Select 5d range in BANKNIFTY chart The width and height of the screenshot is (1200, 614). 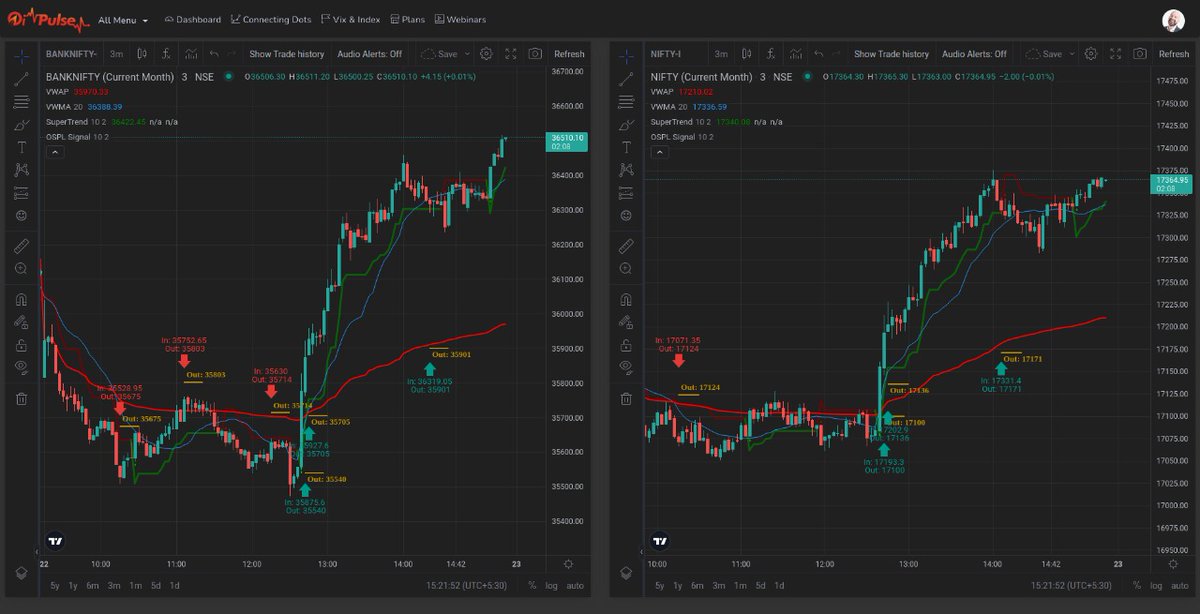[155, 585]
